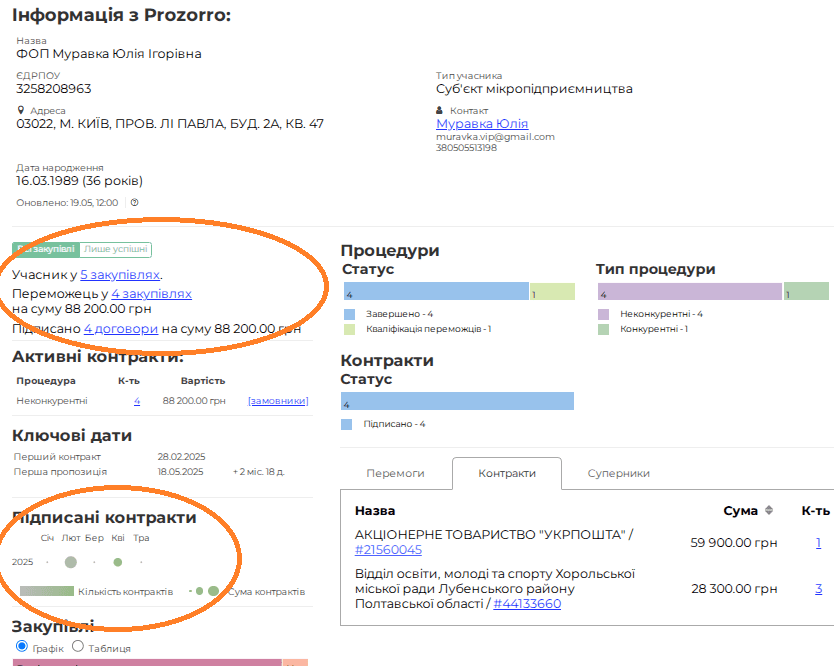Click the location pin icon by Адреса
This screenshot has height=666, width=834.
pyautogui.click(x=20, y=111)
